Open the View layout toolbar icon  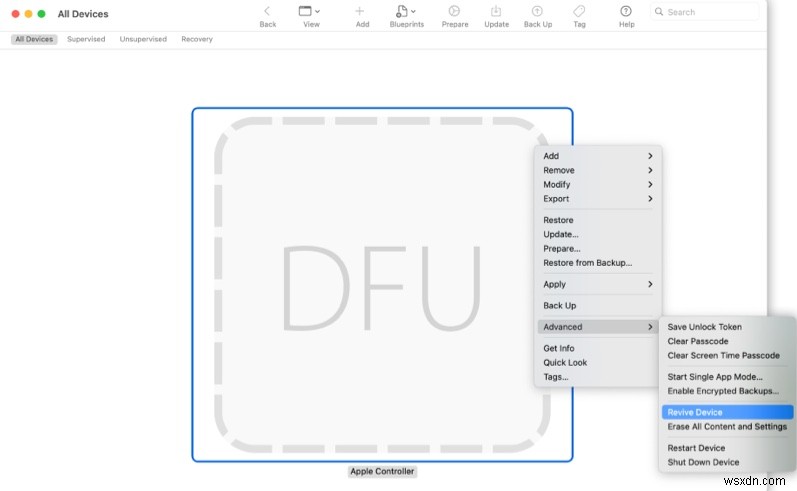click(x=309, y=11)
